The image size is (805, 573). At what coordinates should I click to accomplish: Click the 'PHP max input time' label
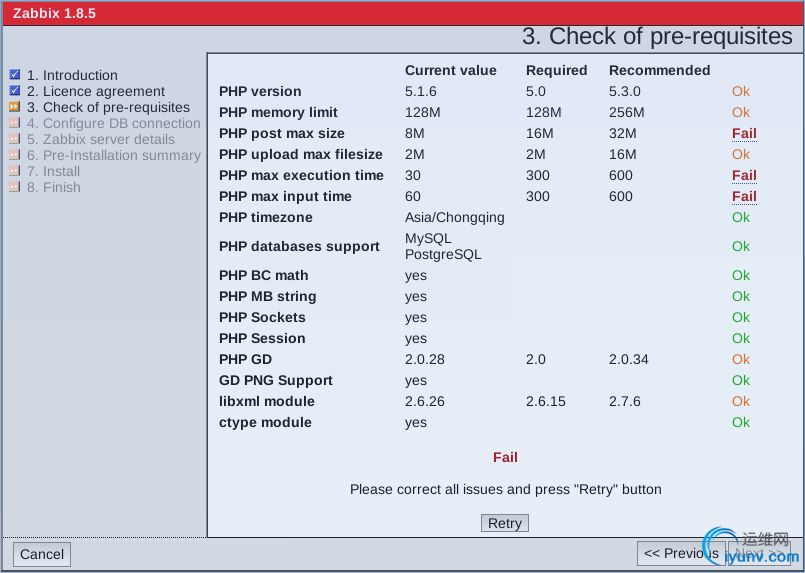click(285, 197)
